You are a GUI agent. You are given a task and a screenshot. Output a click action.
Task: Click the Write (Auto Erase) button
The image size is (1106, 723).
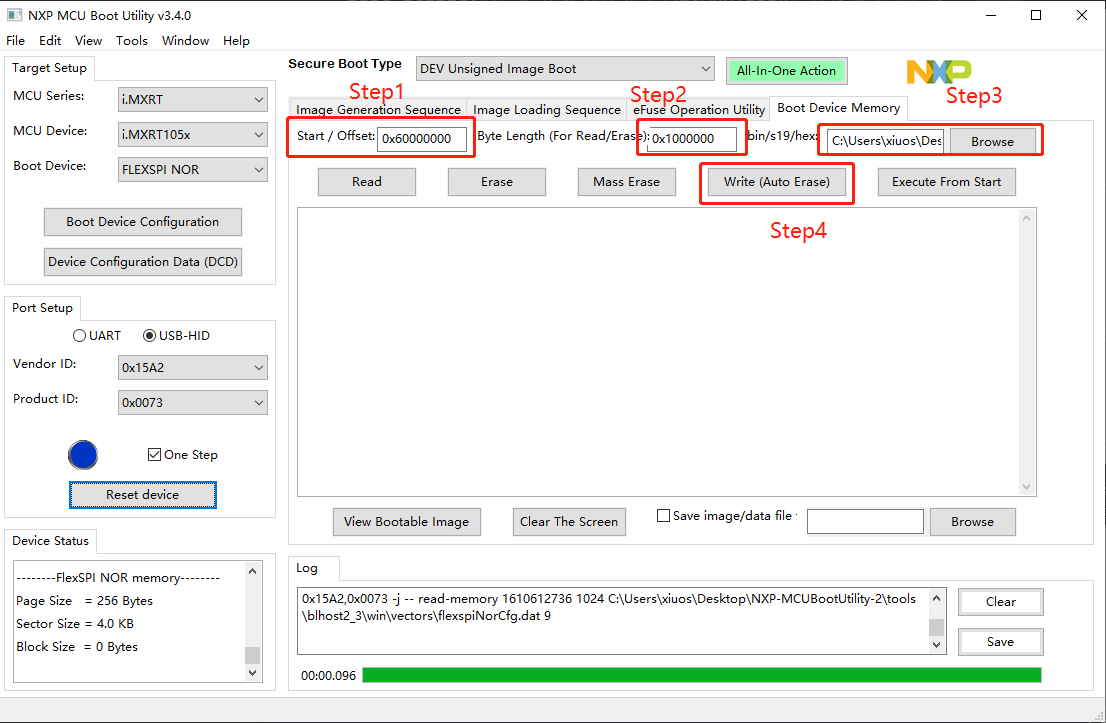click(x=777, y=182)
